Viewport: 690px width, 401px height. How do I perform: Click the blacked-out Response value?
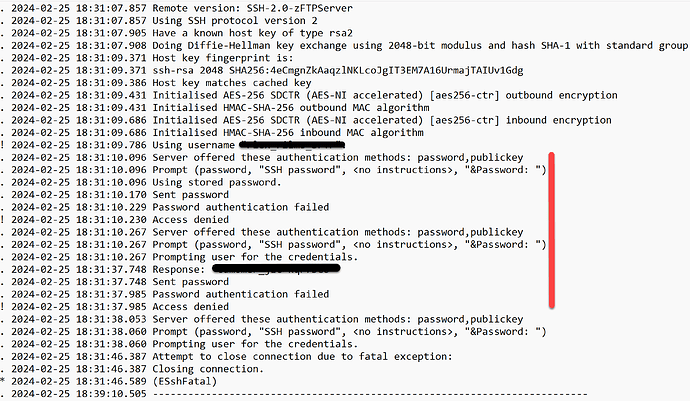click(276, 269)
